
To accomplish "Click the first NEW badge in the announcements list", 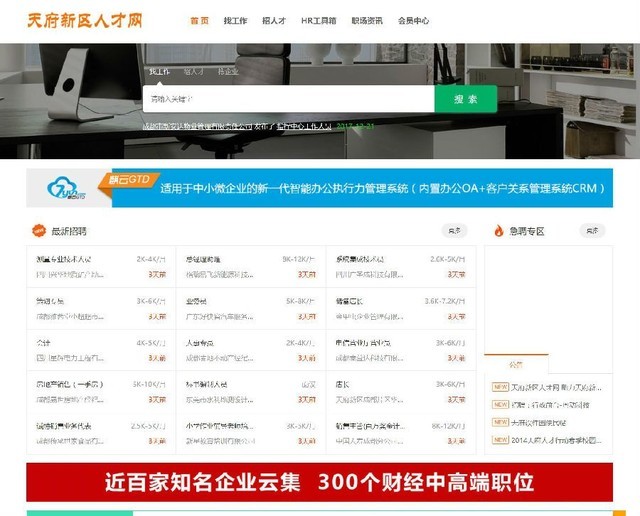I will 499,386.
